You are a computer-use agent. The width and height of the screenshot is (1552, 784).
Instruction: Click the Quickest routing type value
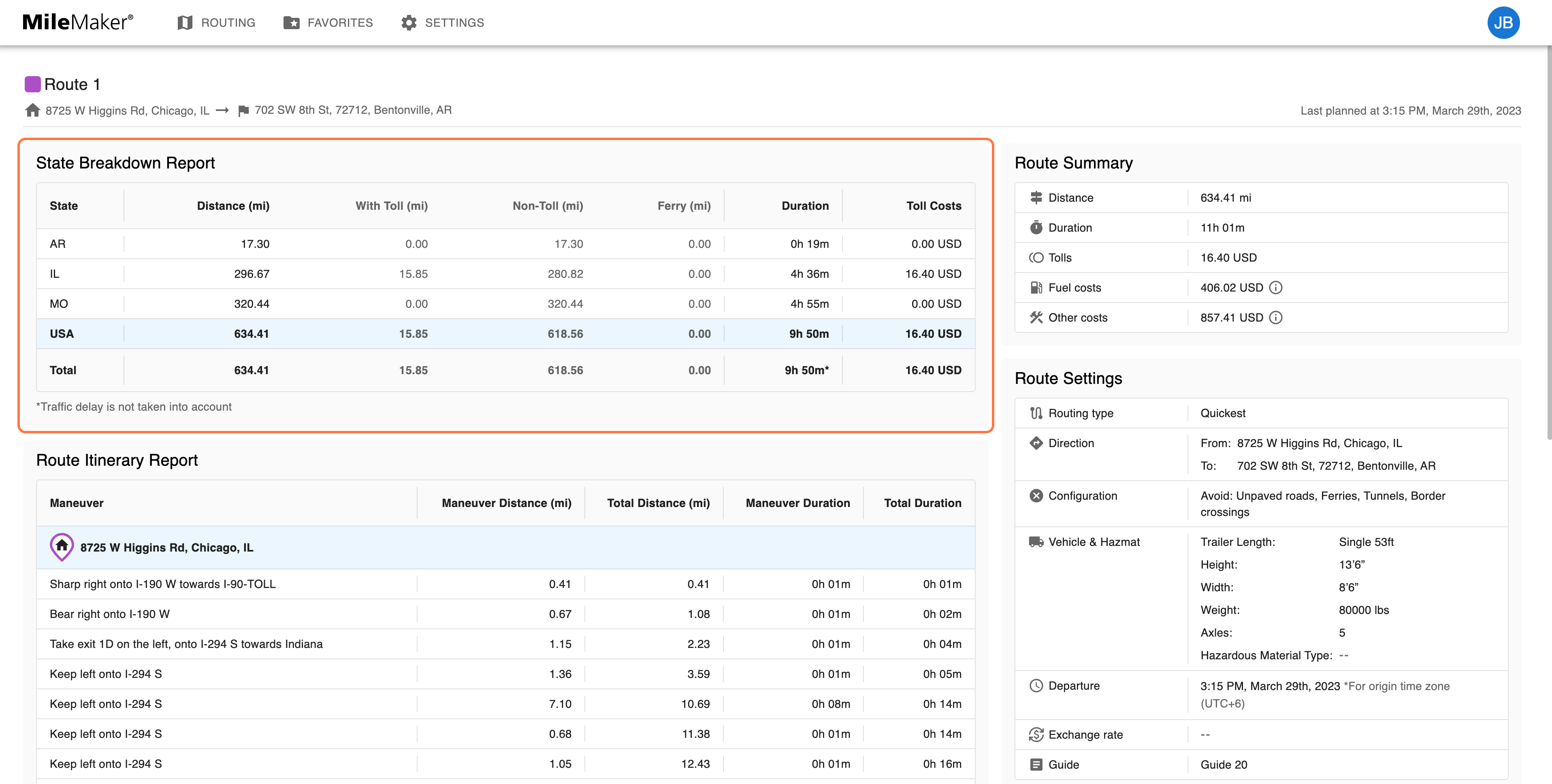pos(1222,413)
